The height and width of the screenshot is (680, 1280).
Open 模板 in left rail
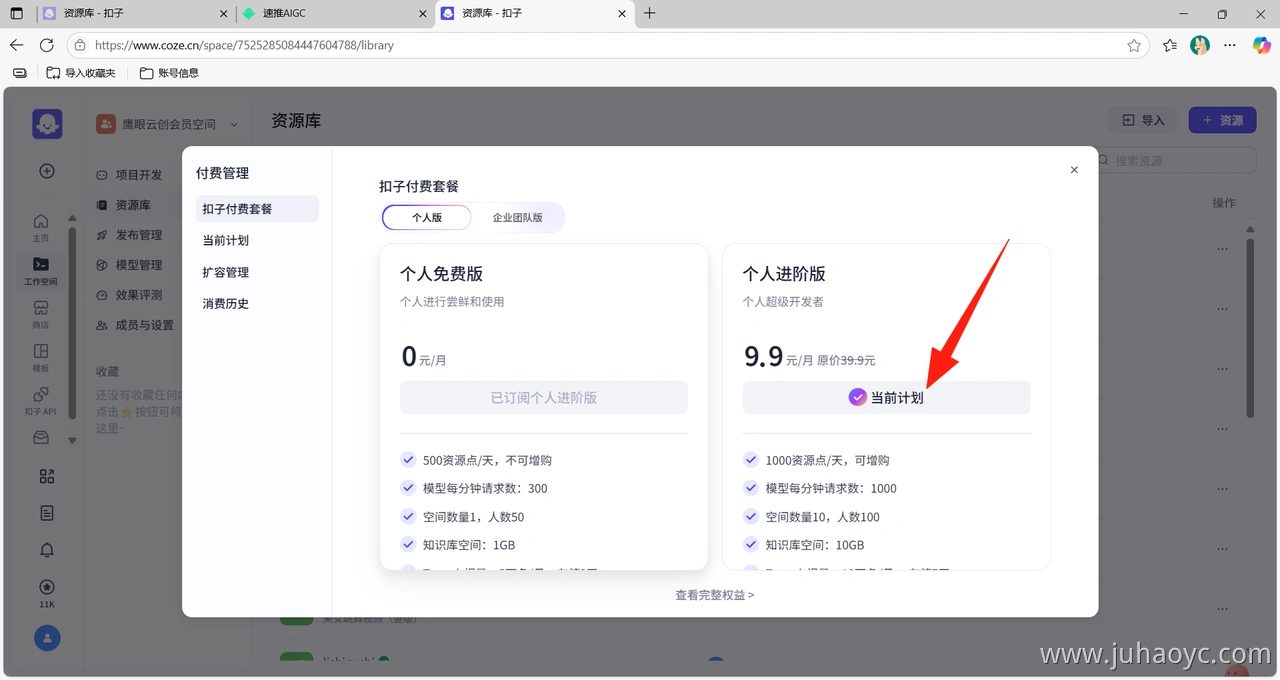[41, 357]
